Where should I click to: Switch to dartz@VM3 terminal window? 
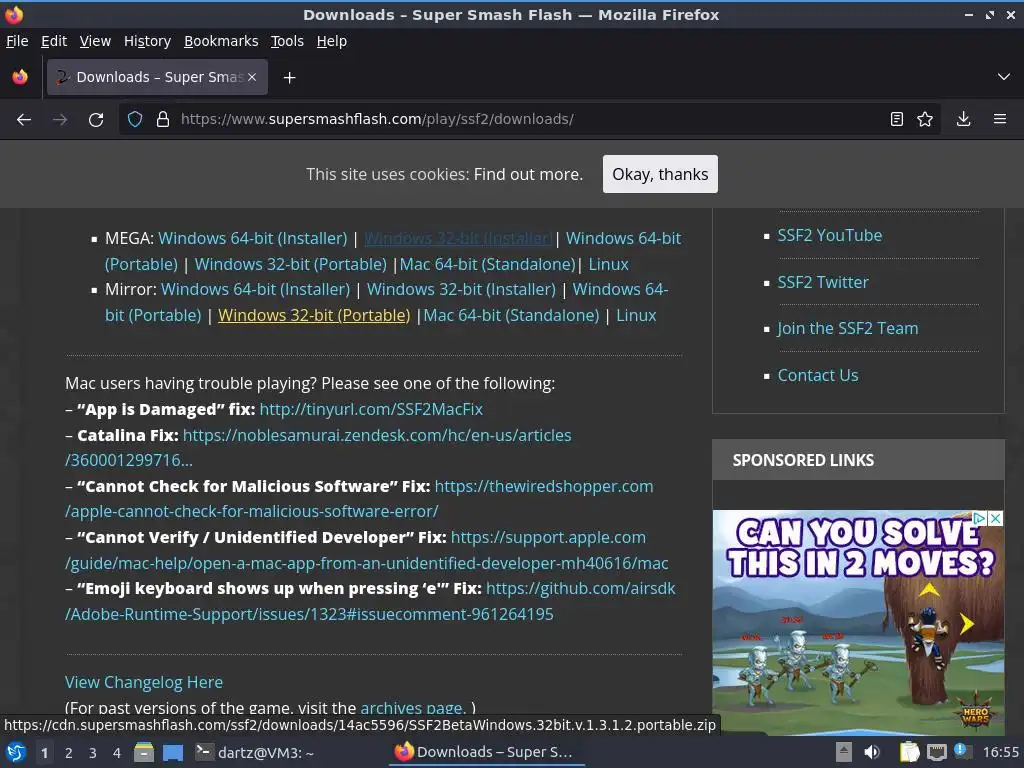coord(255,752)
